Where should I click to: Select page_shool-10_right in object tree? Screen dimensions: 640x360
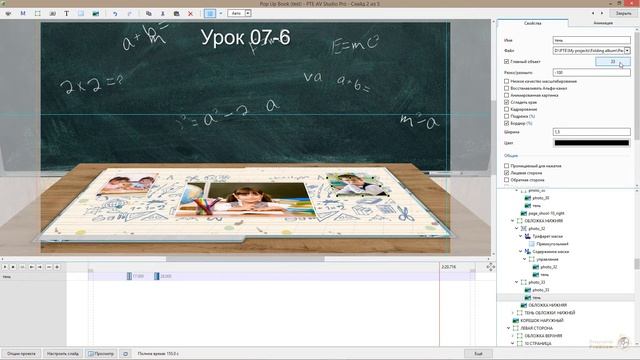pos(546,213)
